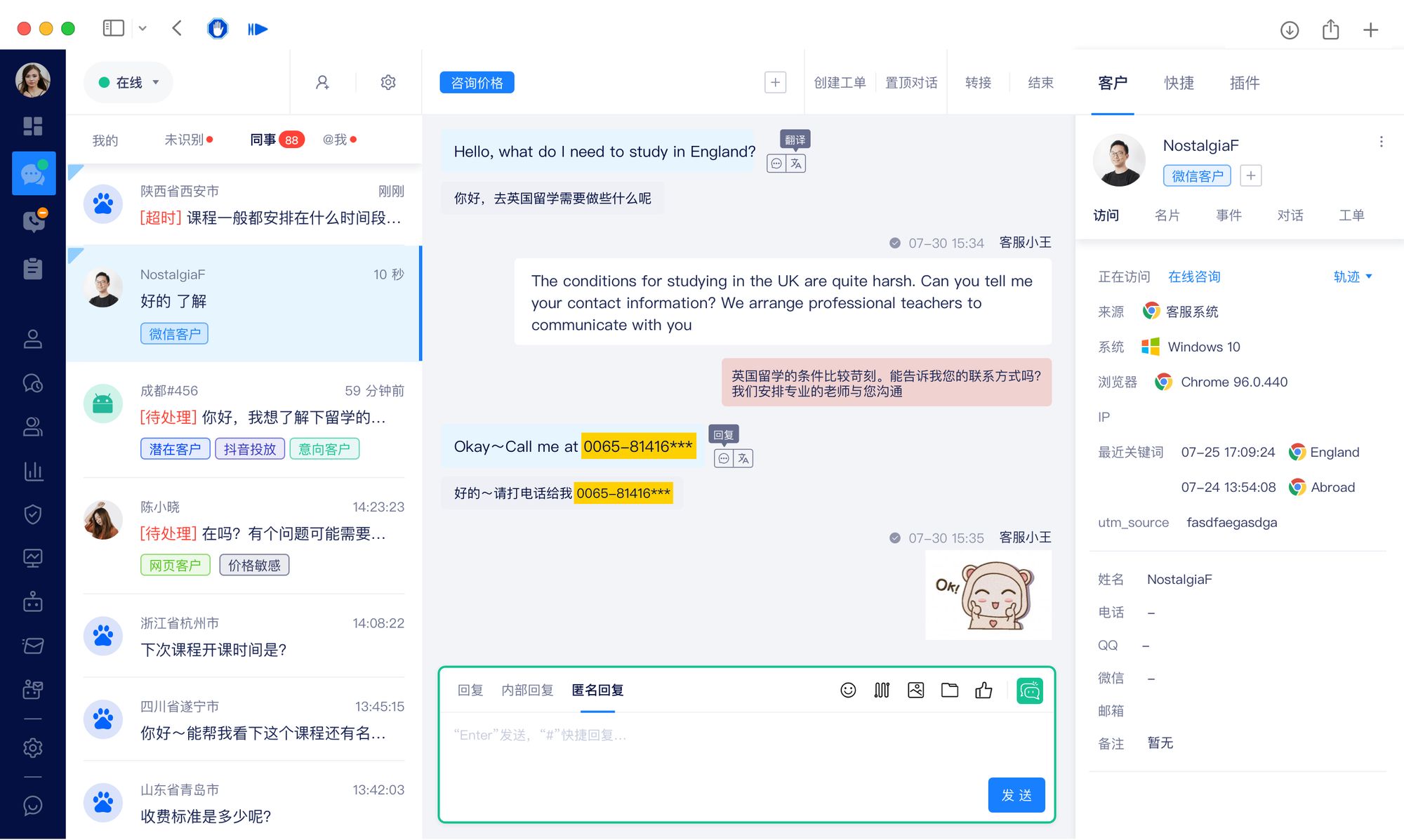This screenshot has height=840, width=1404.
Task: Open the phone calls sidebar icon
Action: click(x=33, y=220)
